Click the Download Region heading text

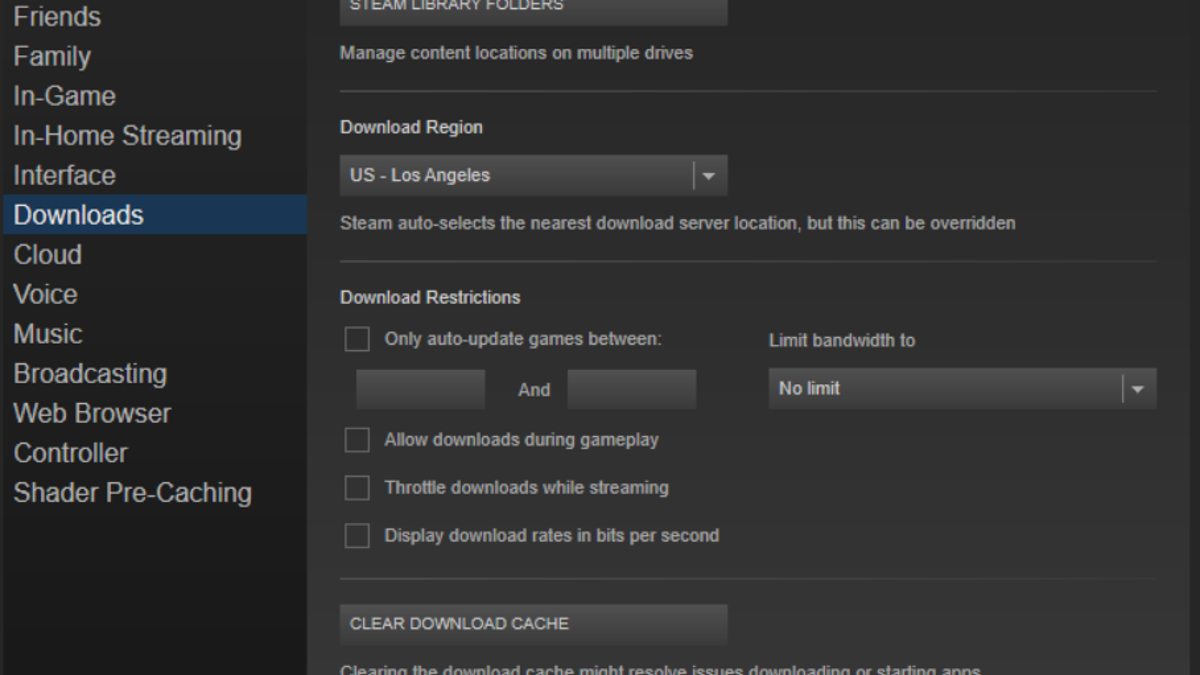click(x=411, y=128)
